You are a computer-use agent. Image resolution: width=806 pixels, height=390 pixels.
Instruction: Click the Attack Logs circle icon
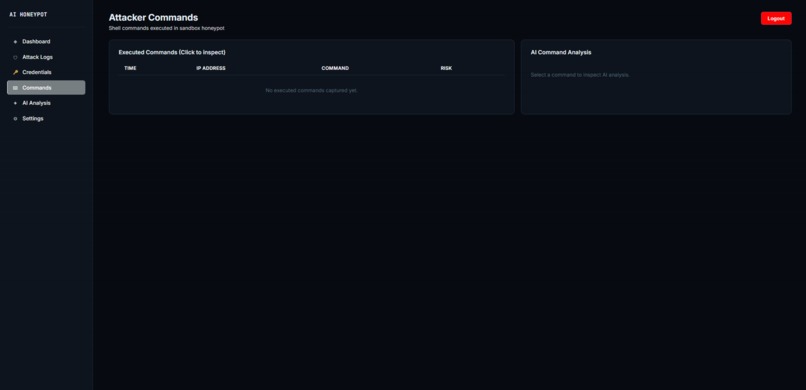coord(15,57)
